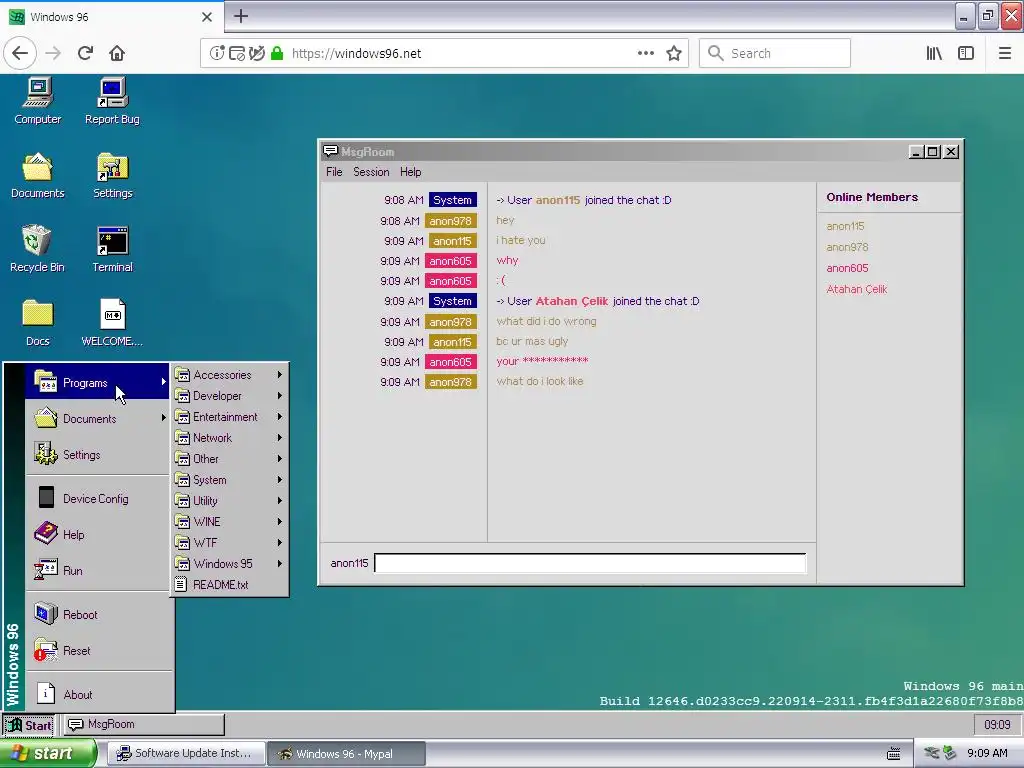Open the Recycle Bin icon

click(37, 249)
